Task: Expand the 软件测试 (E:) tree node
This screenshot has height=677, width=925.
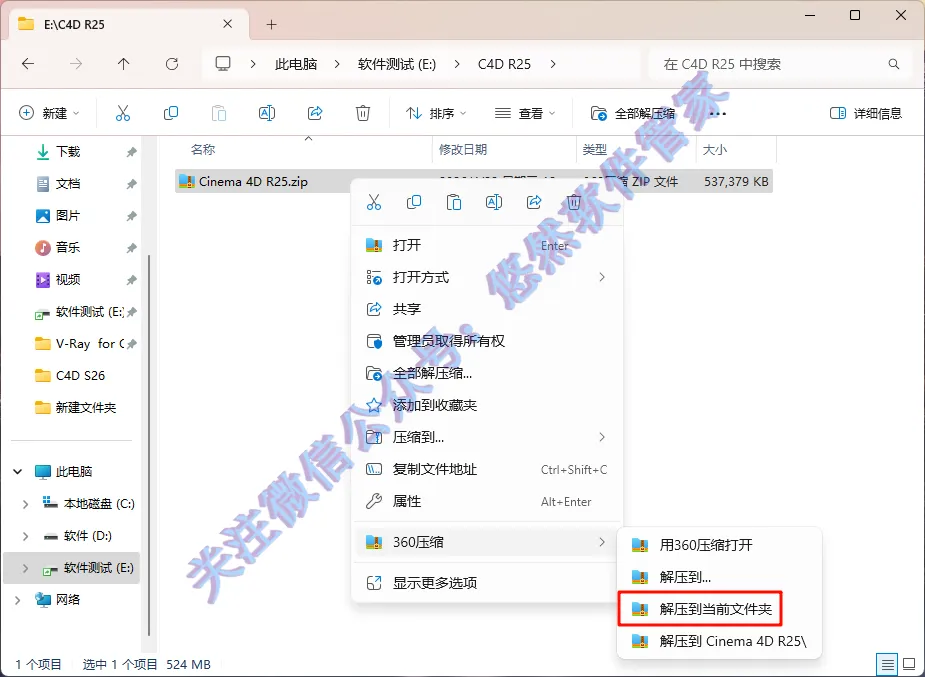Action: [x=25, y=568]
